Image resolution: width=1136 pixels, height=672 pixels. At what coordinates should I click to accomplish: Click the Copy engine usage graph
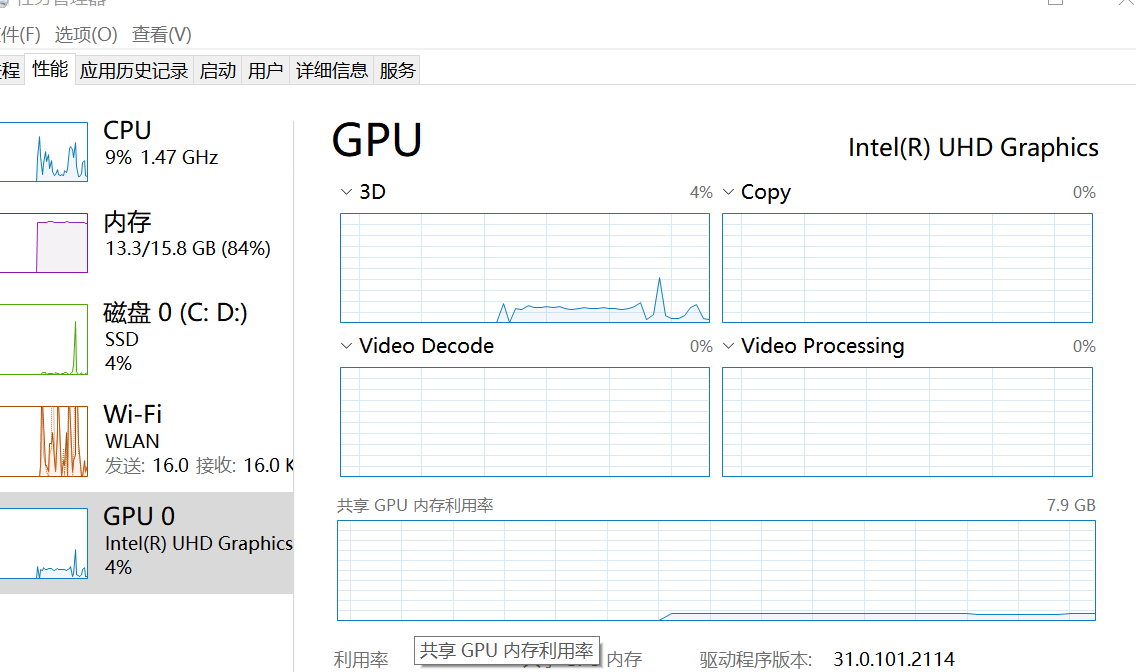tap(907, 268)
